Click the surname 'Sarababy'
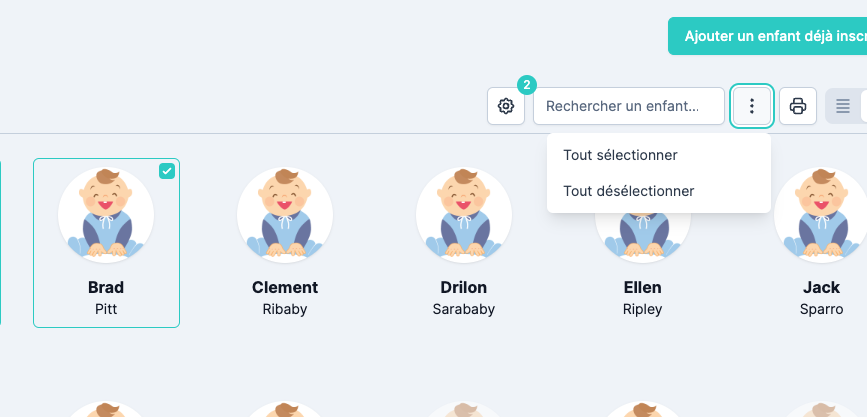The image size is (867, 417). 464,309
